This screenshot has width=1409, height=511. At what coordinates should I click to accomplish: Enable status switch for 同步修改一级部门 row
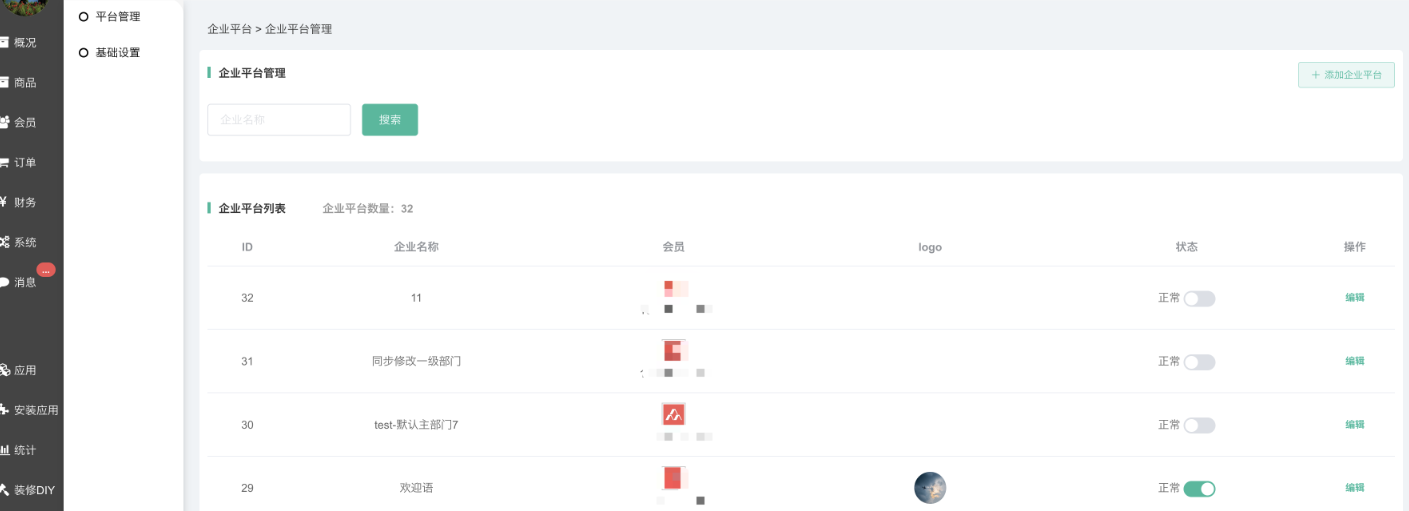tap(1199, 362)
